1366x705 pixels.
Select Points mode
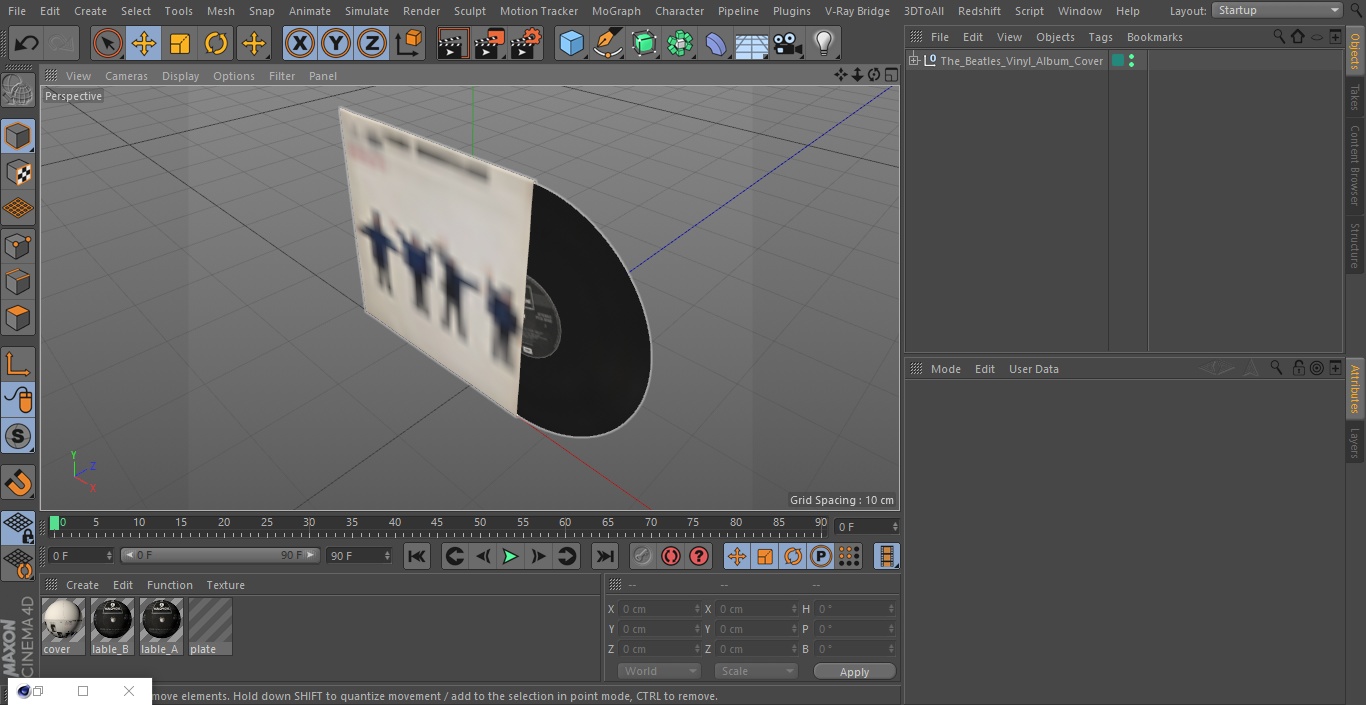pos(18,245)
